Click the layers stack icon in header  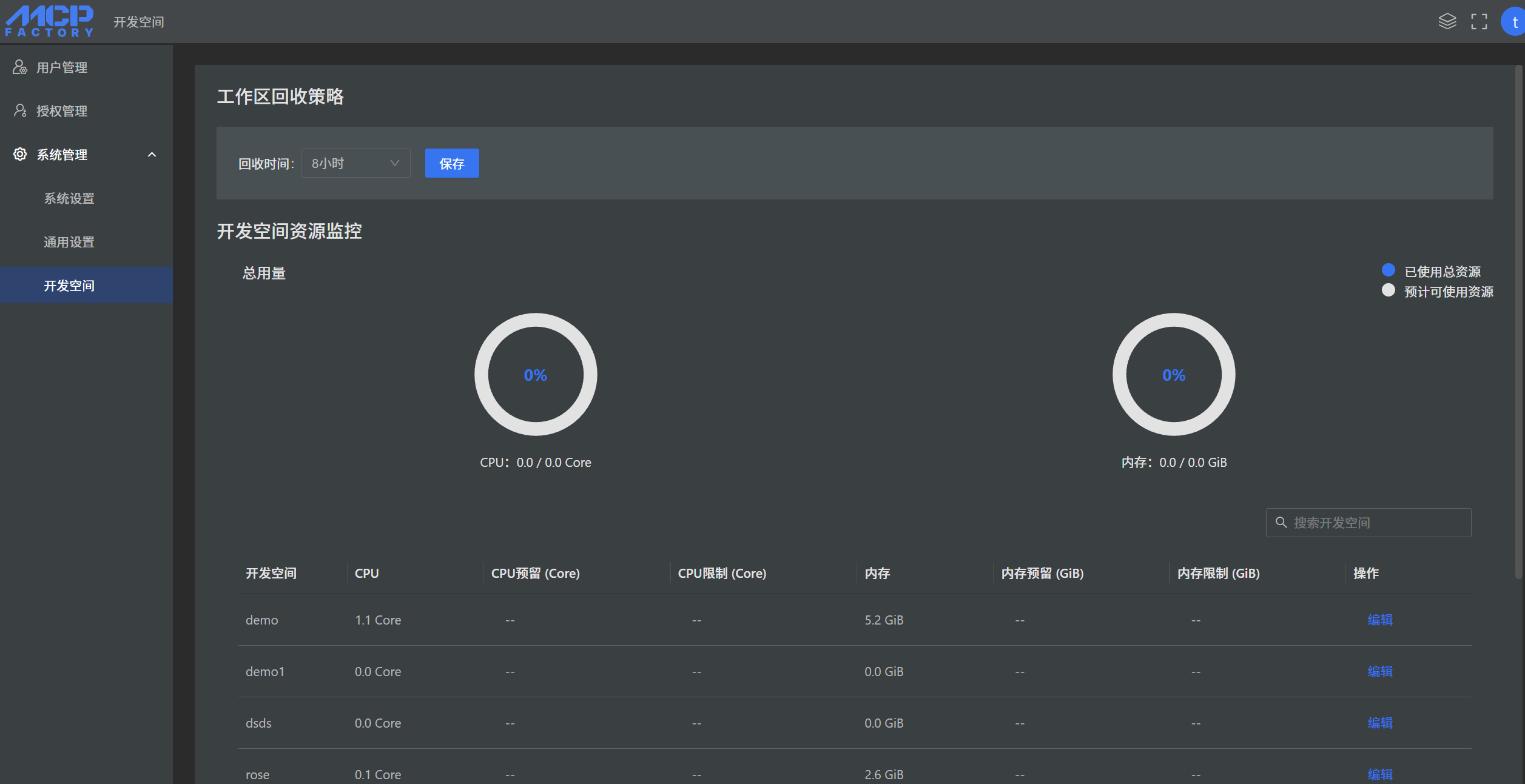pos(1447,22)
